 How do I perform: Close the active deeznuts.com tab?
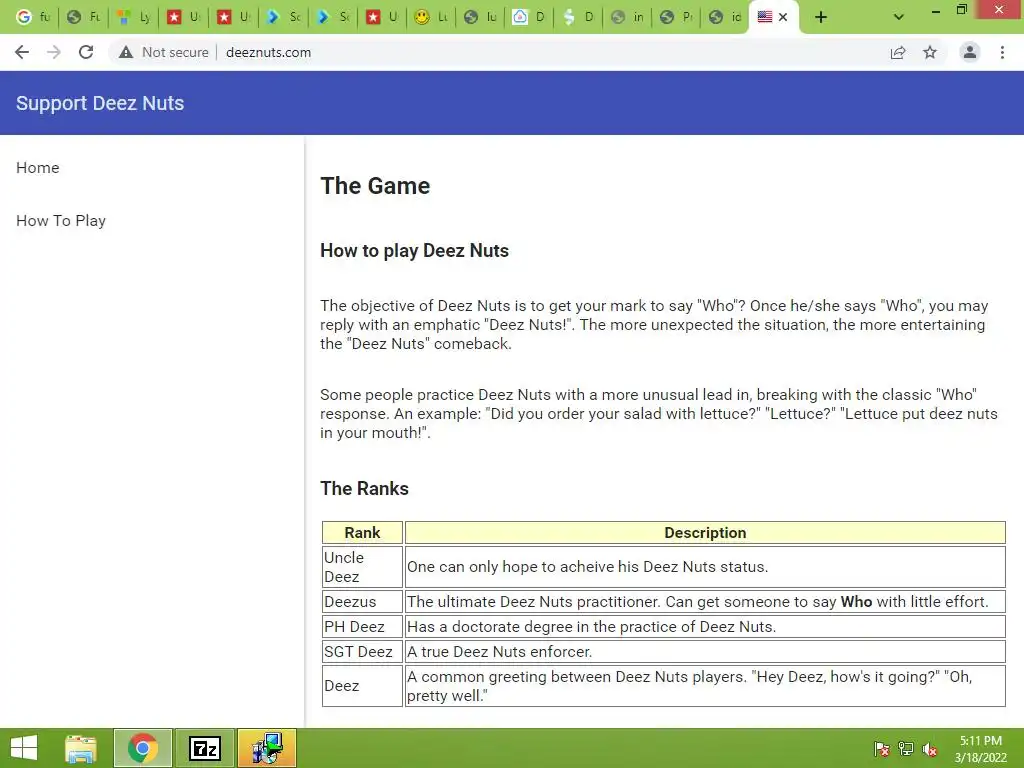pyautogui.click(x=783, y=17)
